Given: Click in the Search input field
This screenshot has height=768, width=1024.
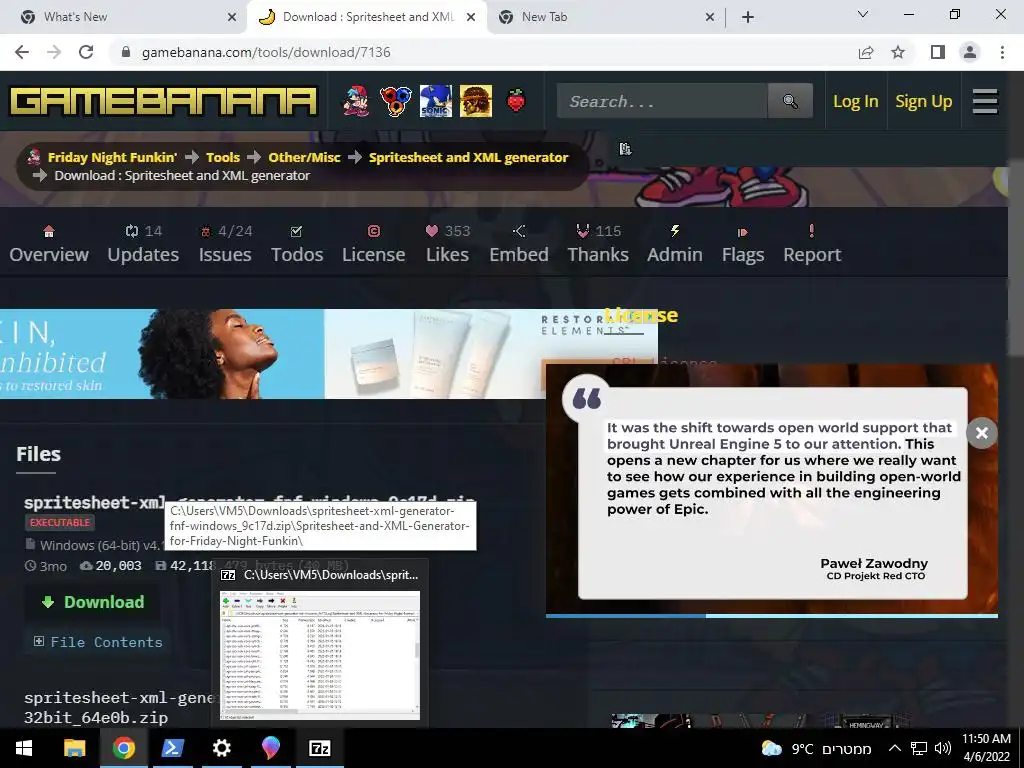Looking at the screenshot, I should click(662, 101).
